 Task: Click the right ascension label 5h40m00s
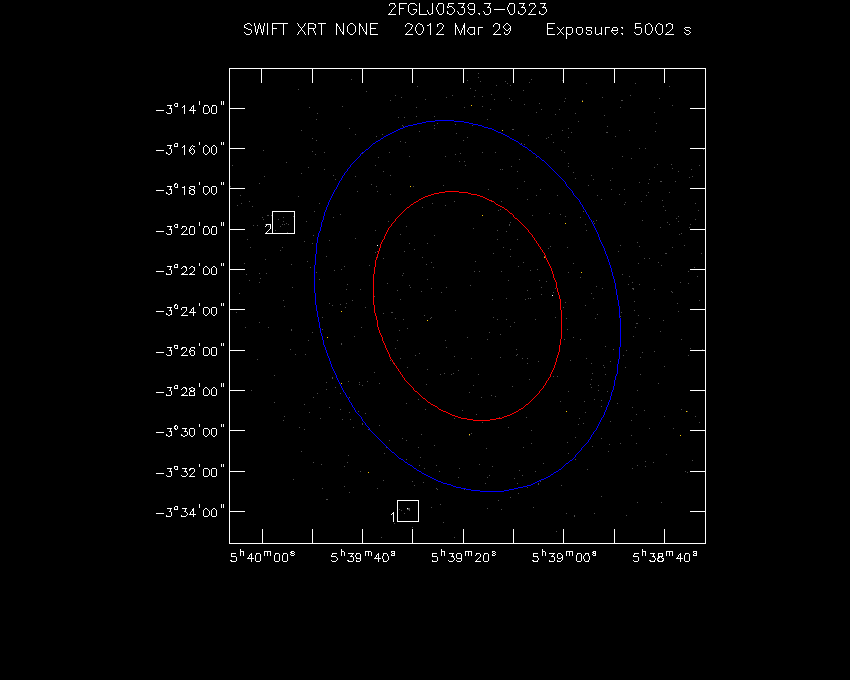pos(262,557)
